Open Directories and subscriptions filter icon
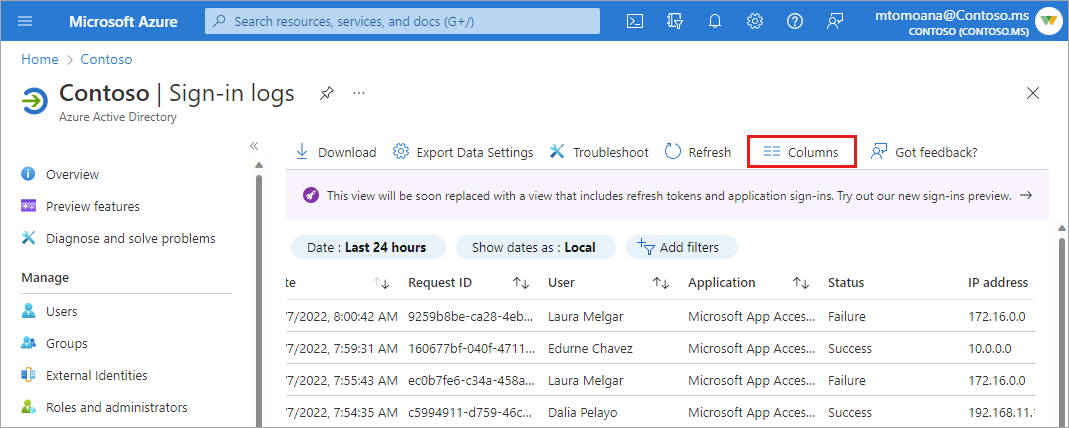 pyautogui.click(x=675, y=21)
